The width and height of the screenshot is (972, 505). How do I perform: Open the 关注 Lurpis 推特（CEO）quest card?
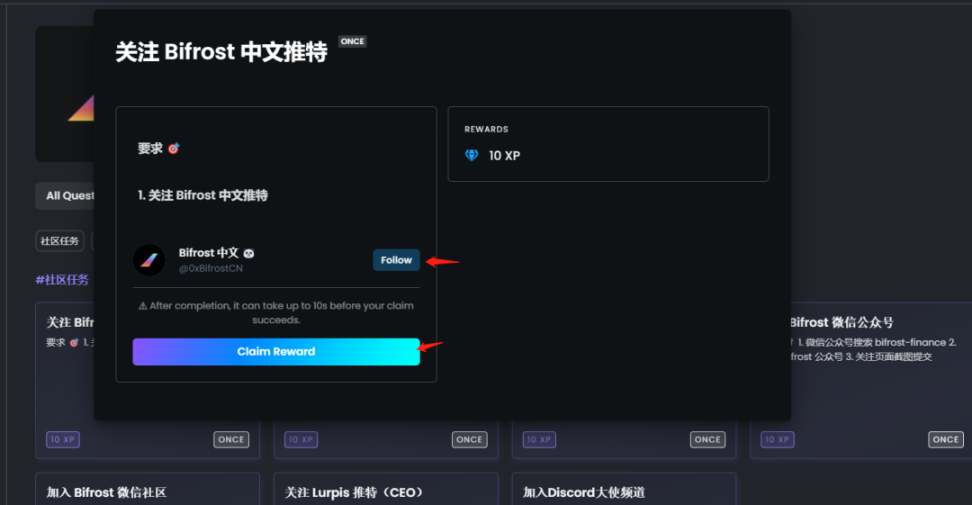pyautogui.click(x=385, y=490)
